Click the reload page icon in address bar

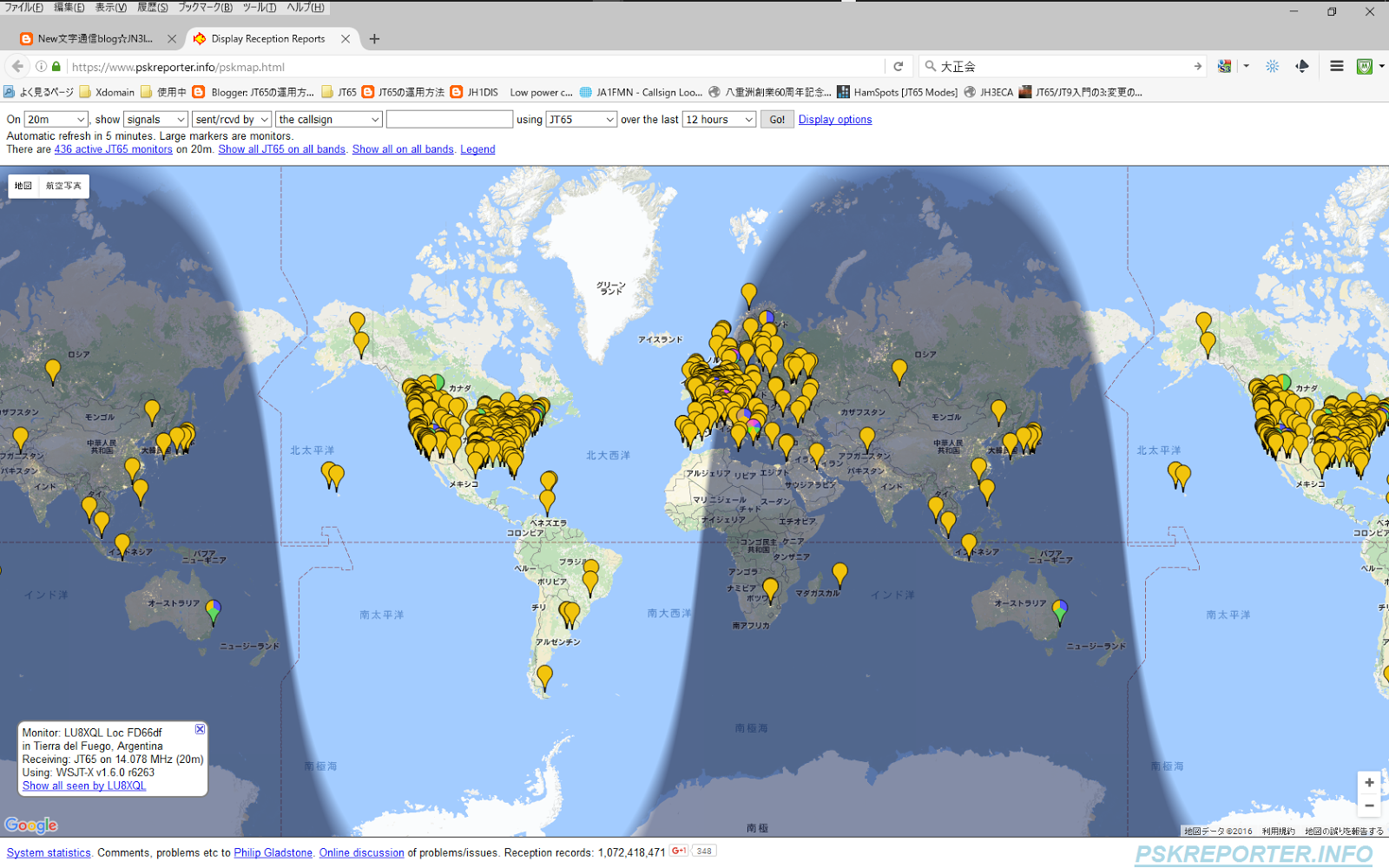(899, 66)
